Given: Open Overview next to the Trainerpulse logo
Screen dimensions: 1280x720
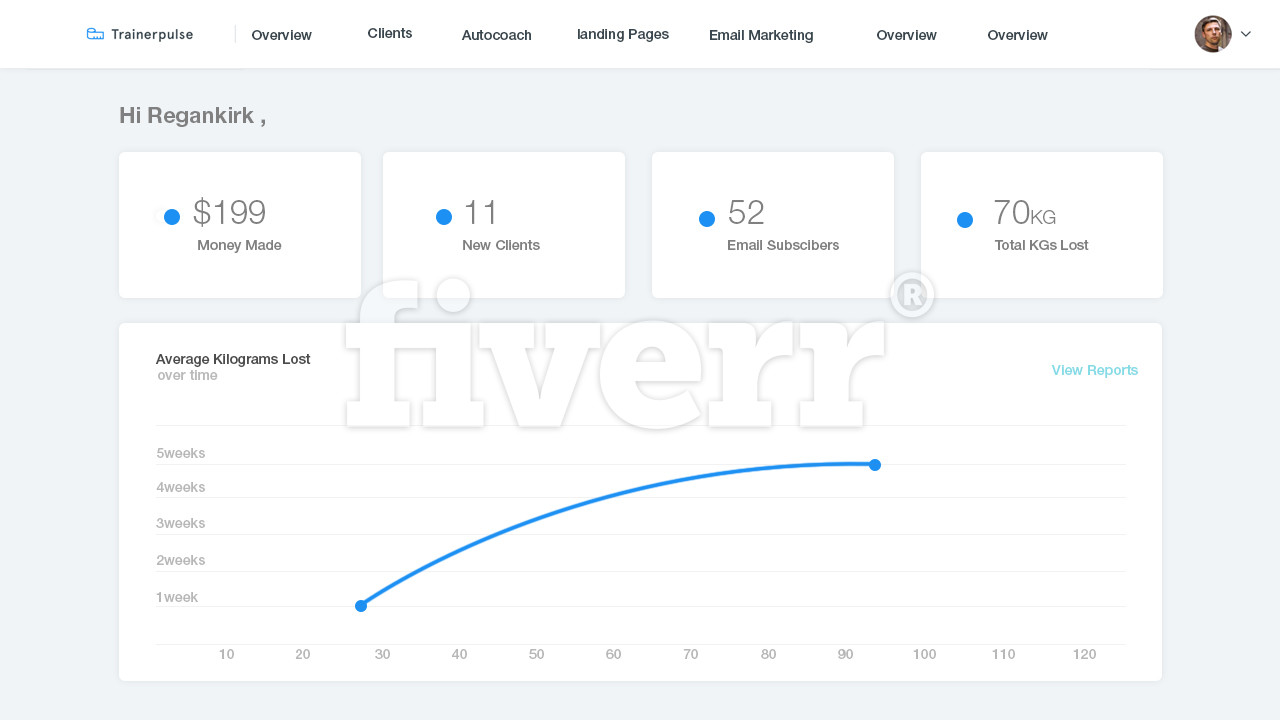Looking at the screenshot, I should (281, 35).
